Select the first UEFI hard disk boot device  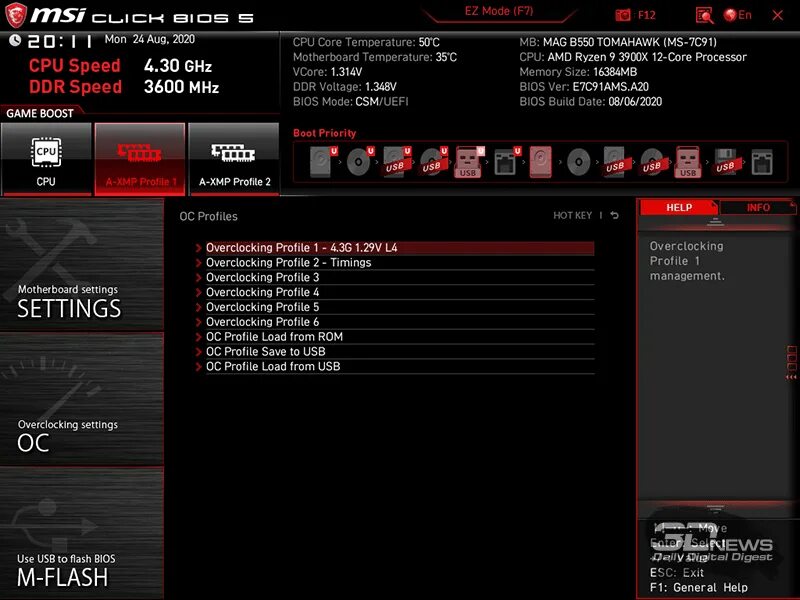point(323,162)
